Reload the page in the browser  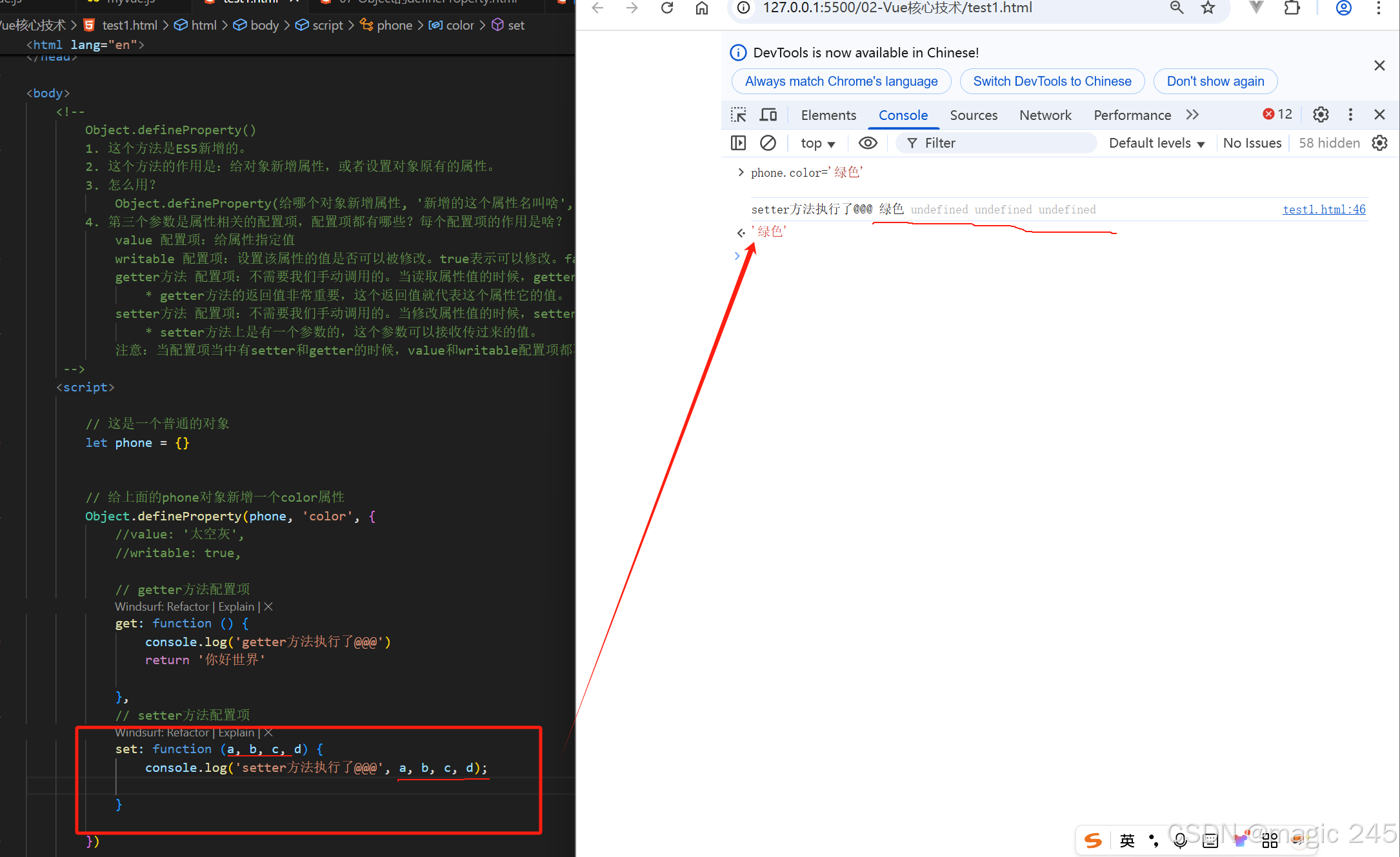667,8
